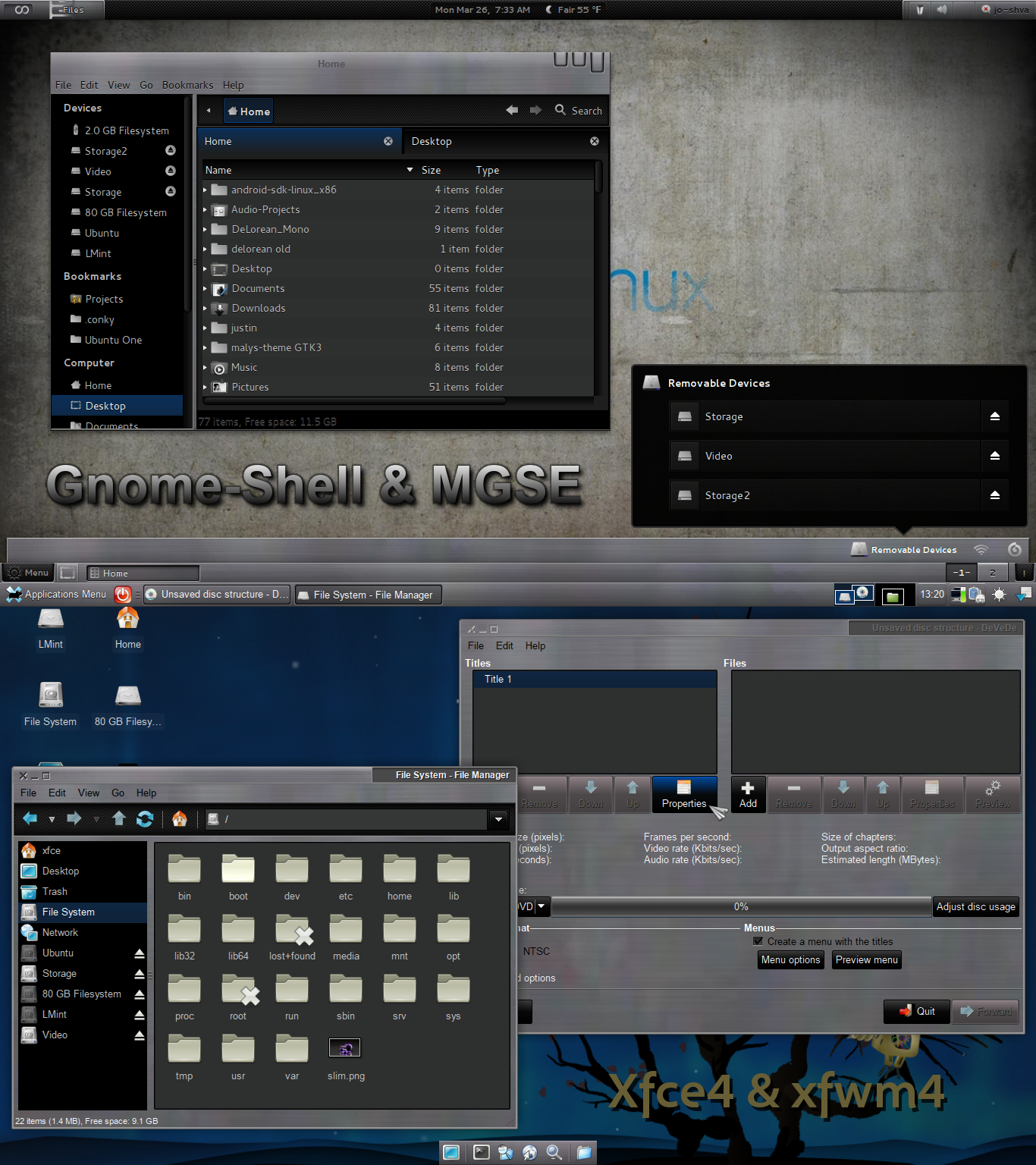Eject Ubuntu volume in Thunar sidebar
Viewport: 1036px width, 1165px height.
coord(140,953)
